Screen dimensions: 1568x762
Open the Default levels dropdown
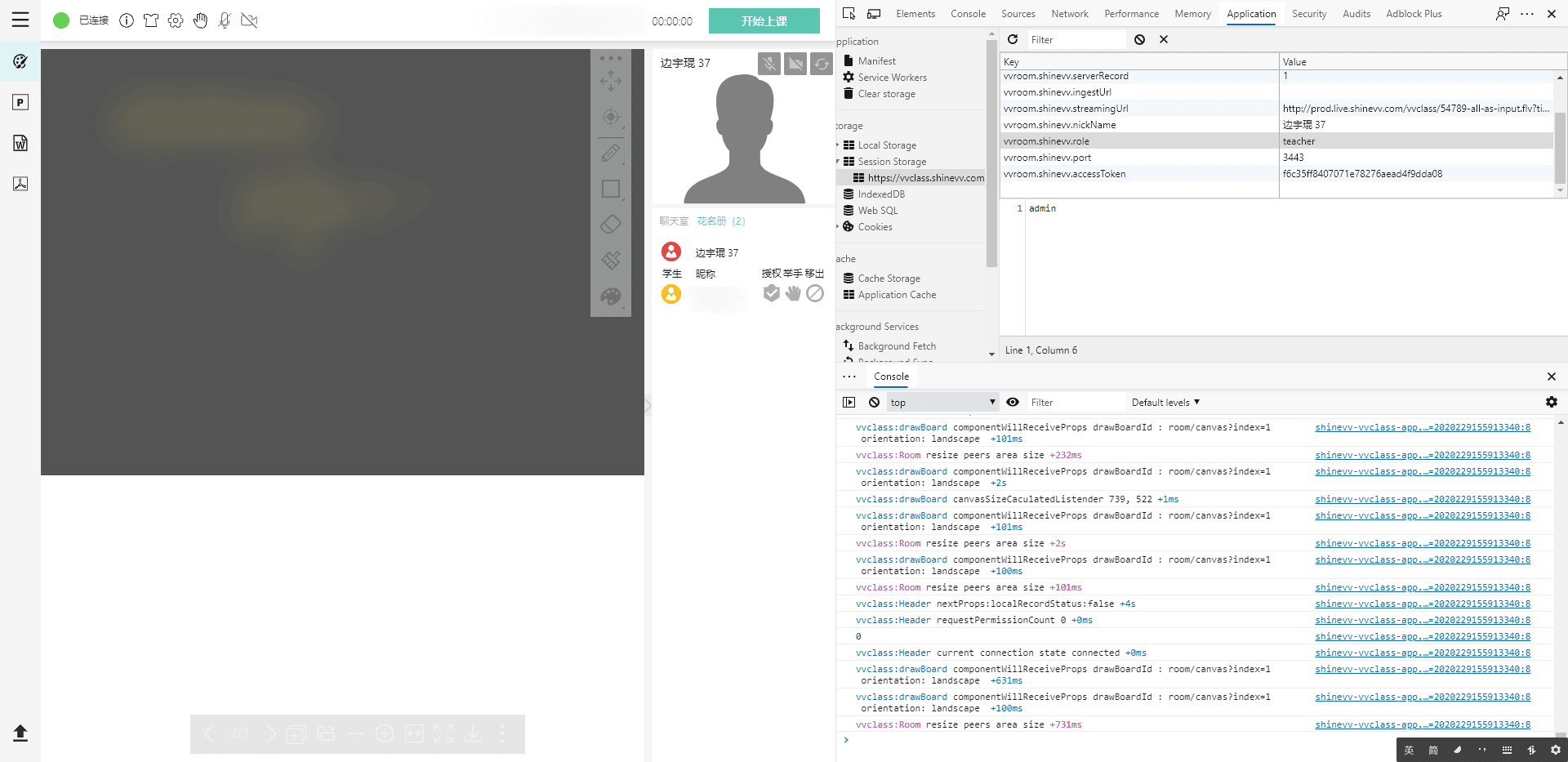tap(1165, 402)
